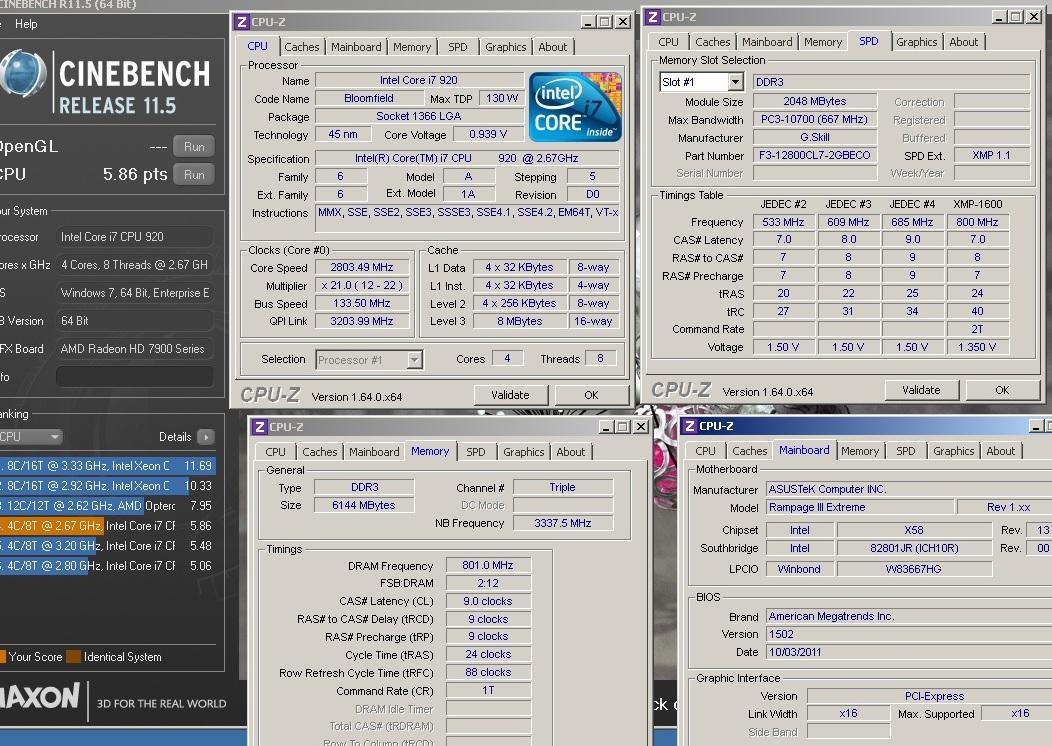Select the Graphics tab in the Mainboard window

click(x=953, y=451)
